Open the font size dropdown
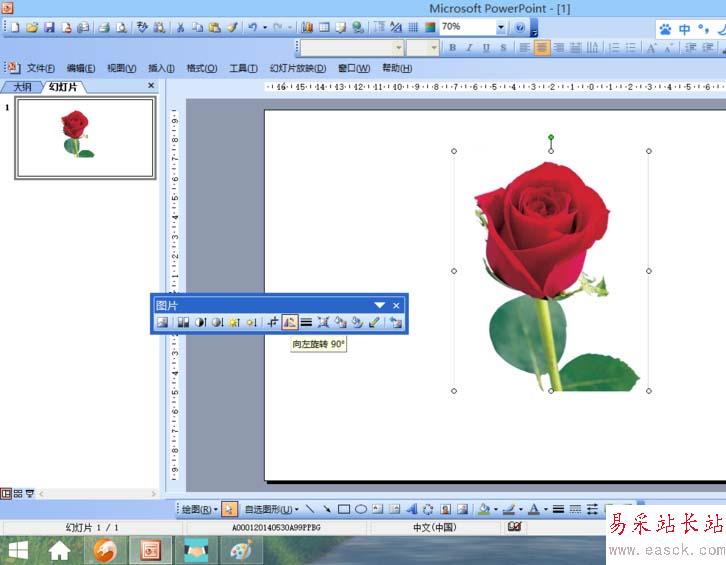 tap(434, 47)
